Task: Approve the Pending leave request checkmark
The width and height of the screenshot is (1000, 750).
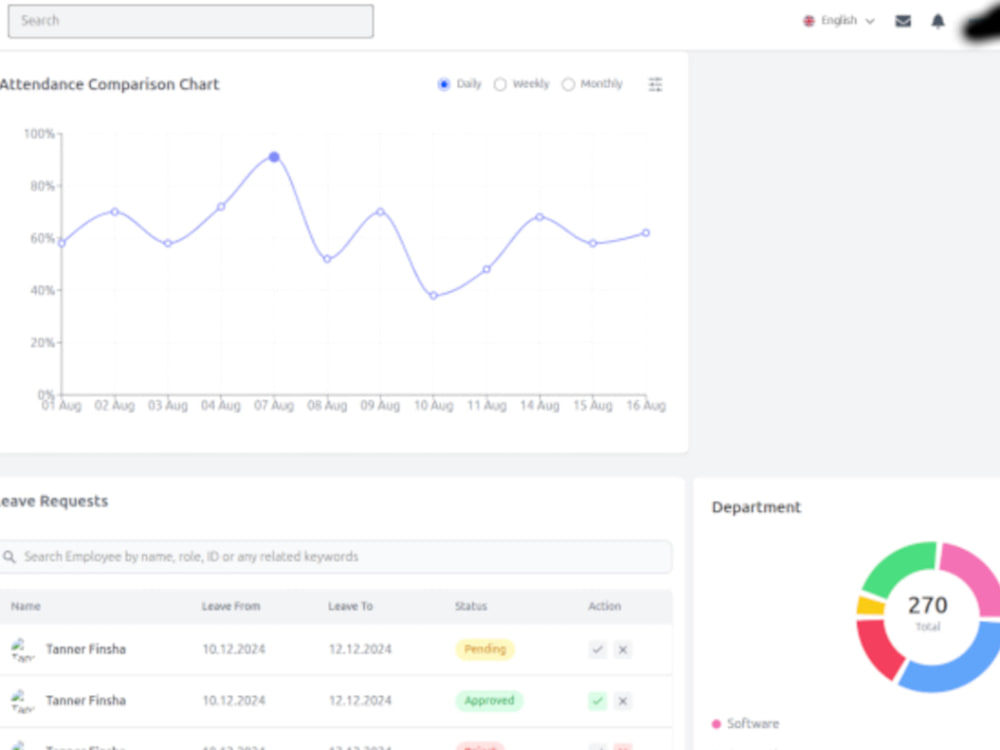Action: tap(597, 649)
